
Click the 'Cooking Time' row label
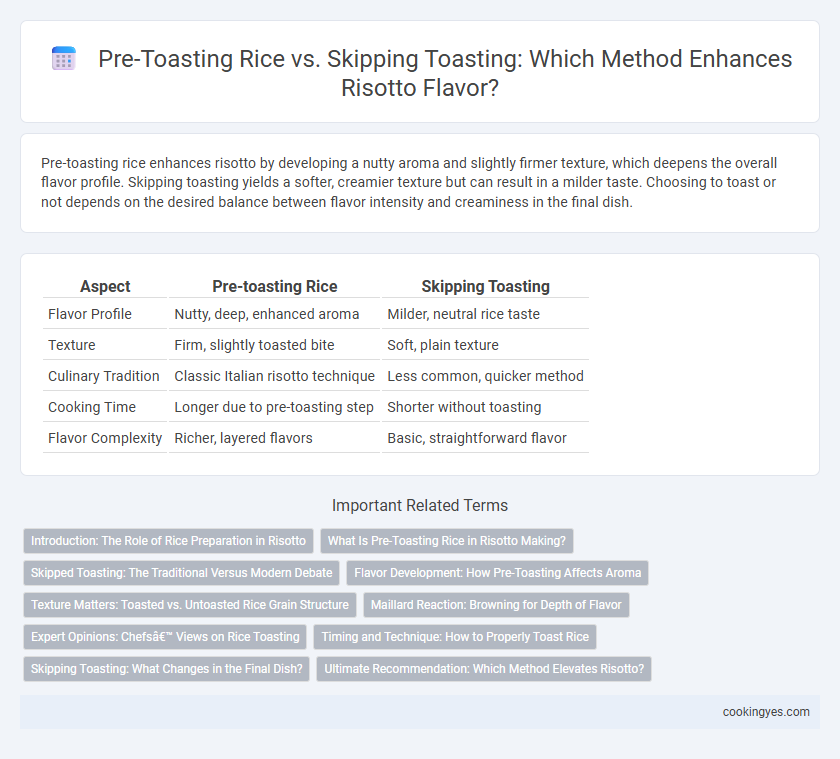pos(92,407)
